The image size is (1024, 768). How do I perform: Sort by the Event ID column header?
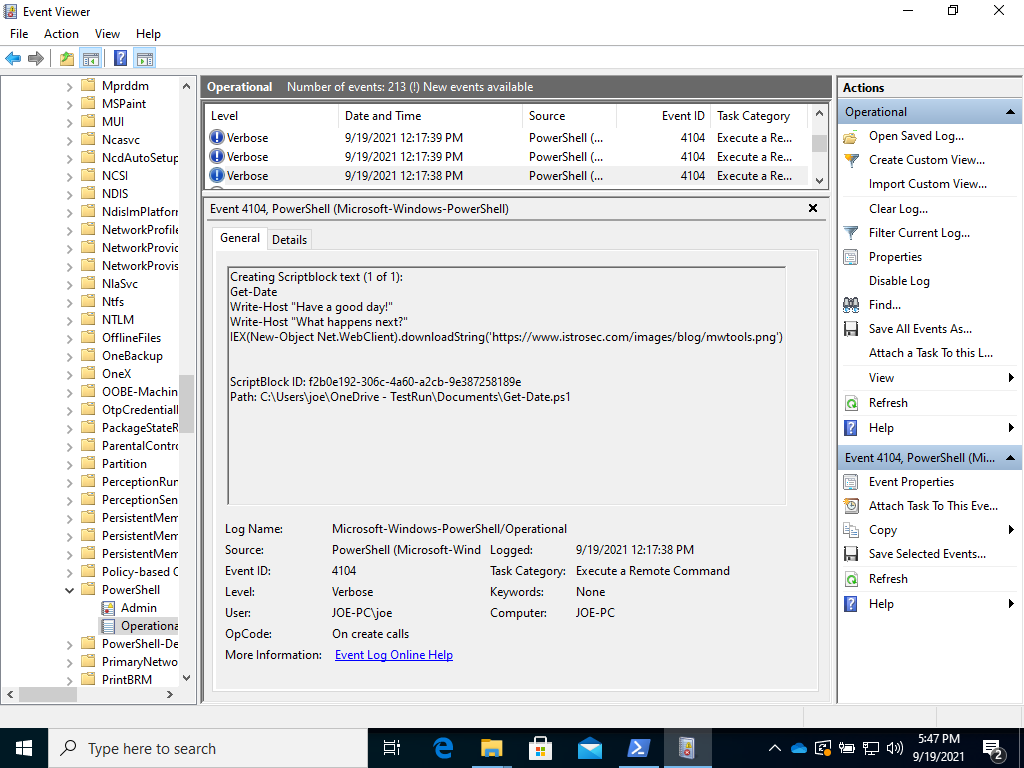[x=664, y=116]
